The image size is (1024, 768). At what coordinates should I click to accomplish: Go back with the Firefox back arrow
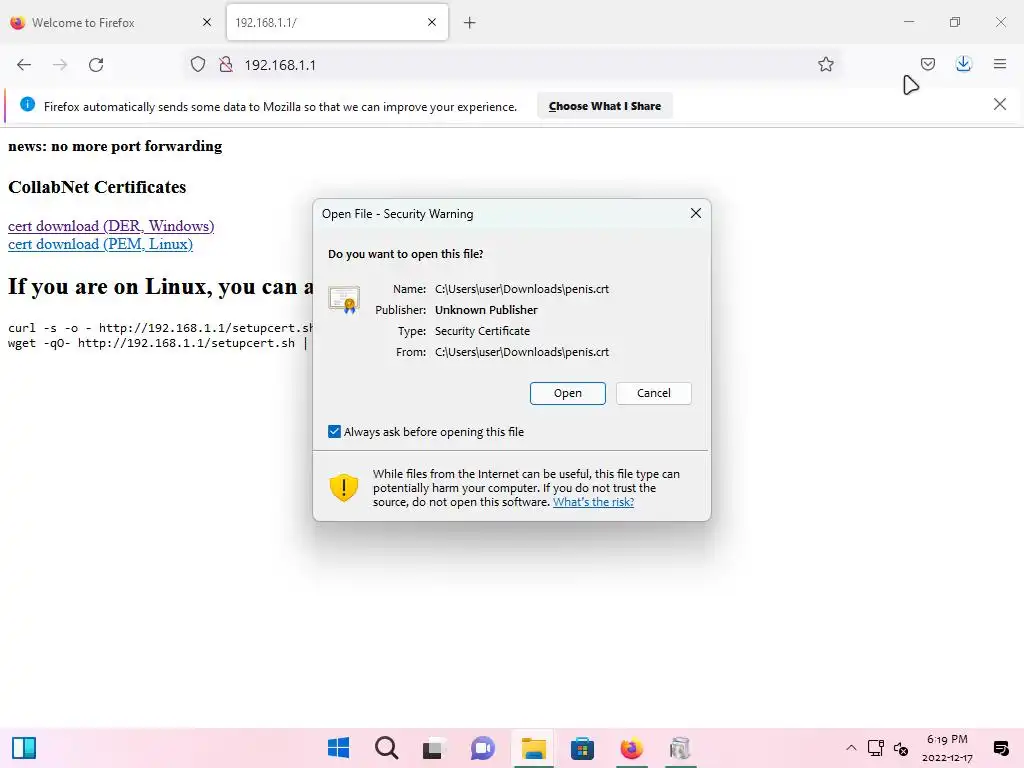pyautogui.click(x=24, y=65)
